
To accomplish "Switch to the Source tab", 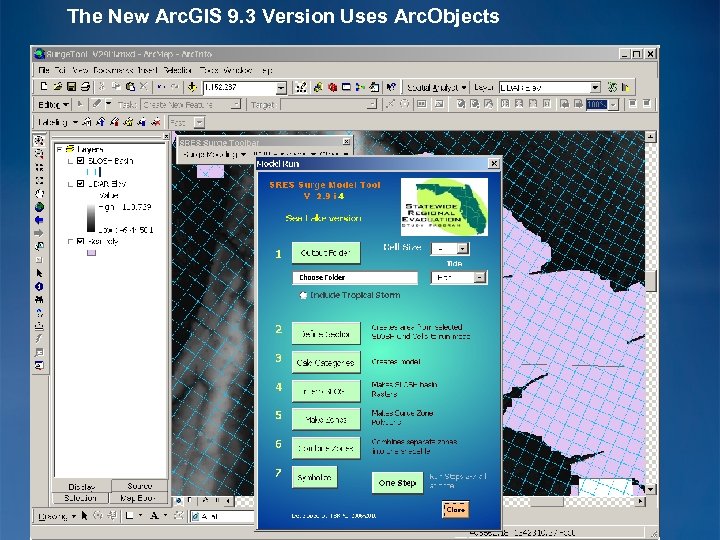I will (x=140, y=486).
